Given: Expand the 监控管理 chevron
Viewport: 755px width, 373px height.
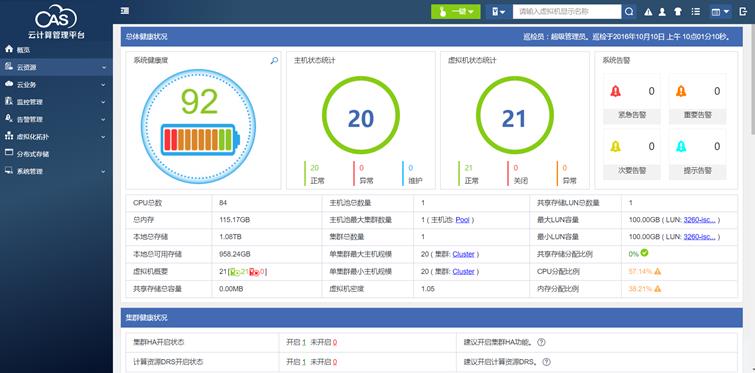Looking at the screenshot, I should [x=104, y=102].
